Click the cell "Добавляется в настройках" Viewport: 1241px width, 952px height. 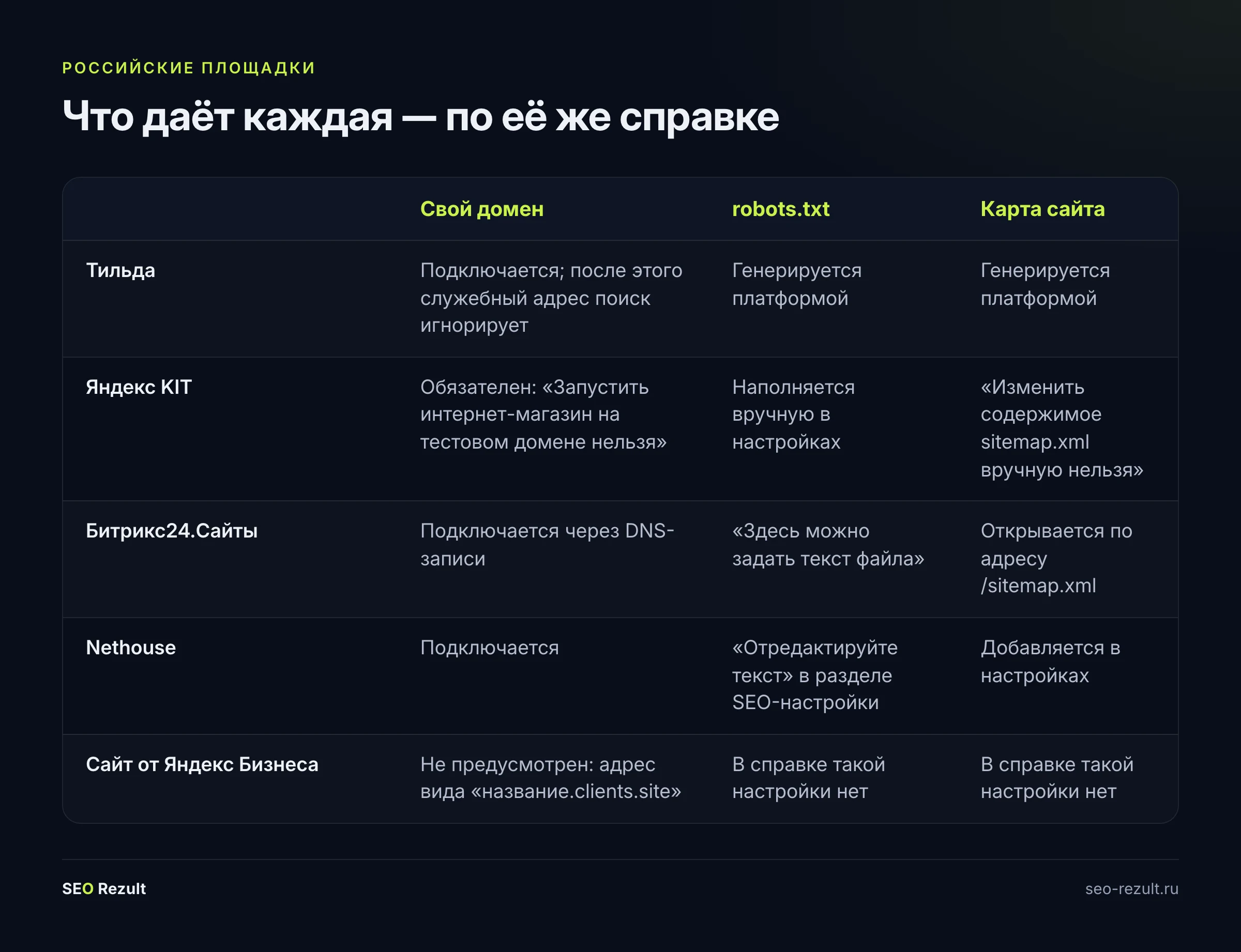pyautogui.click(x=1051, y=662)
